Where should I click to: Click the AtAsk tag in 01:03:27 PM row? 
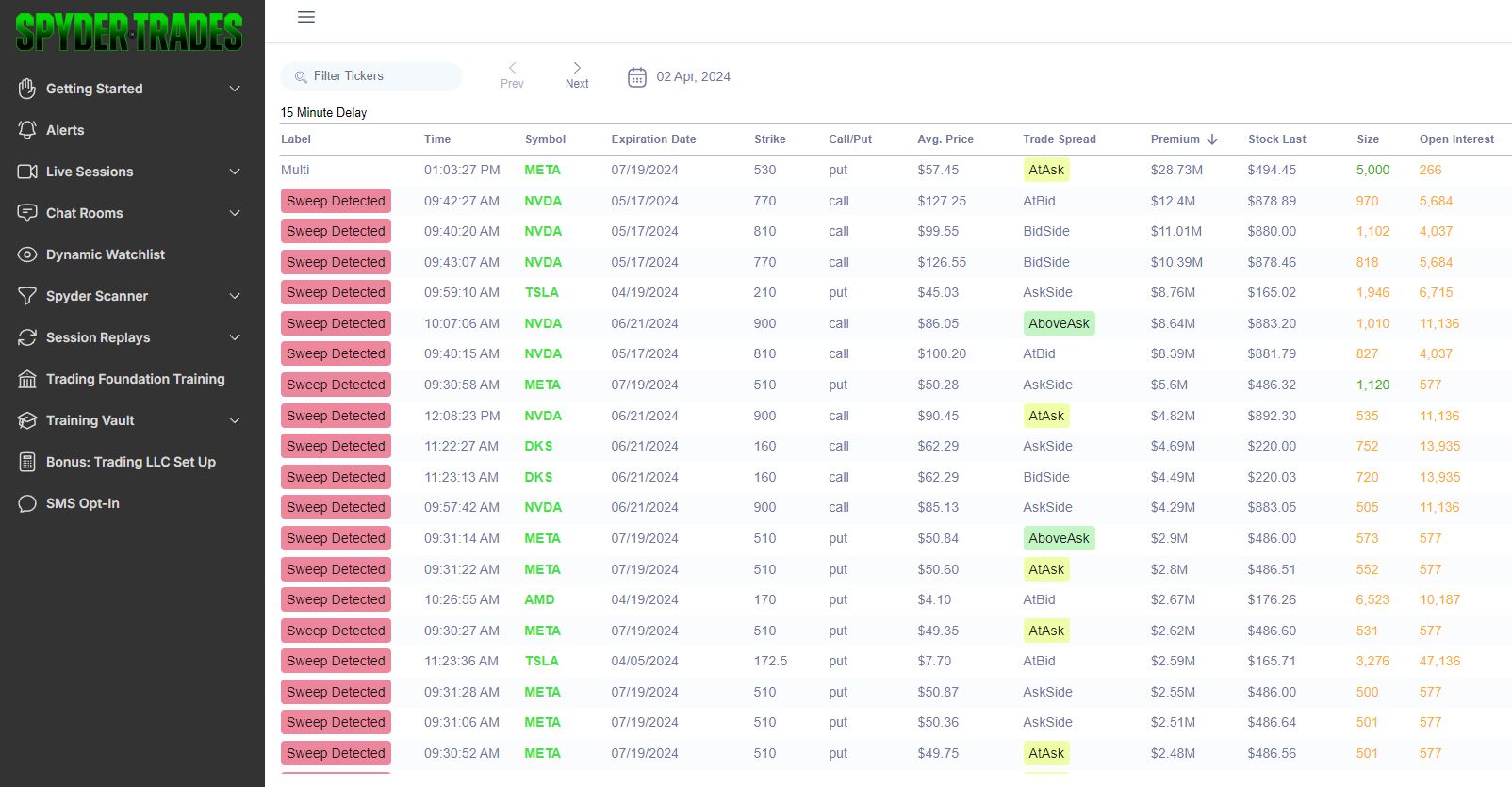(1046, 170)
